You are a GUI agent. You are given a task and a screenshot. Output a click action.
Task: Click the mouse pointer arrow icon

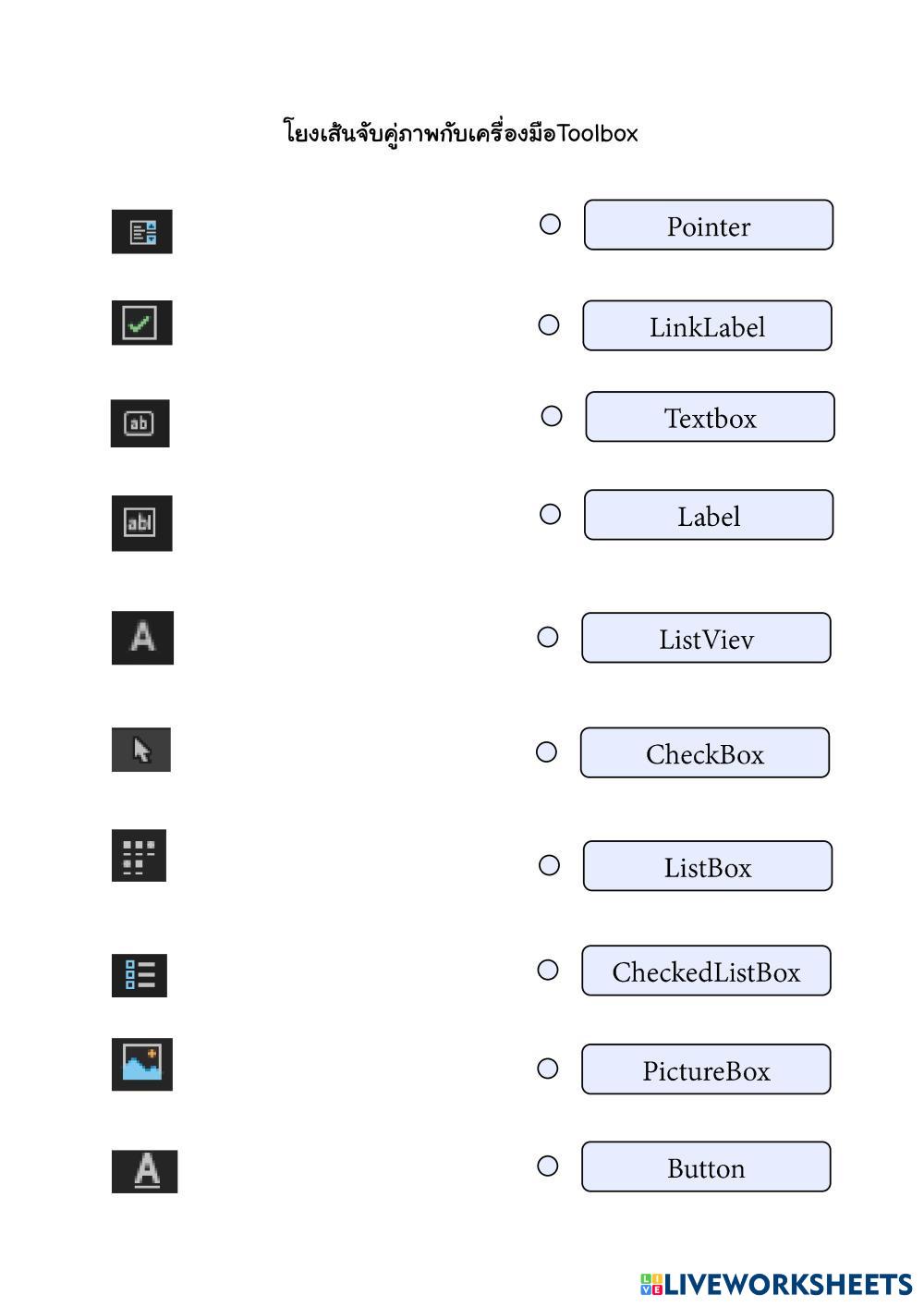(x=141, y=750)
